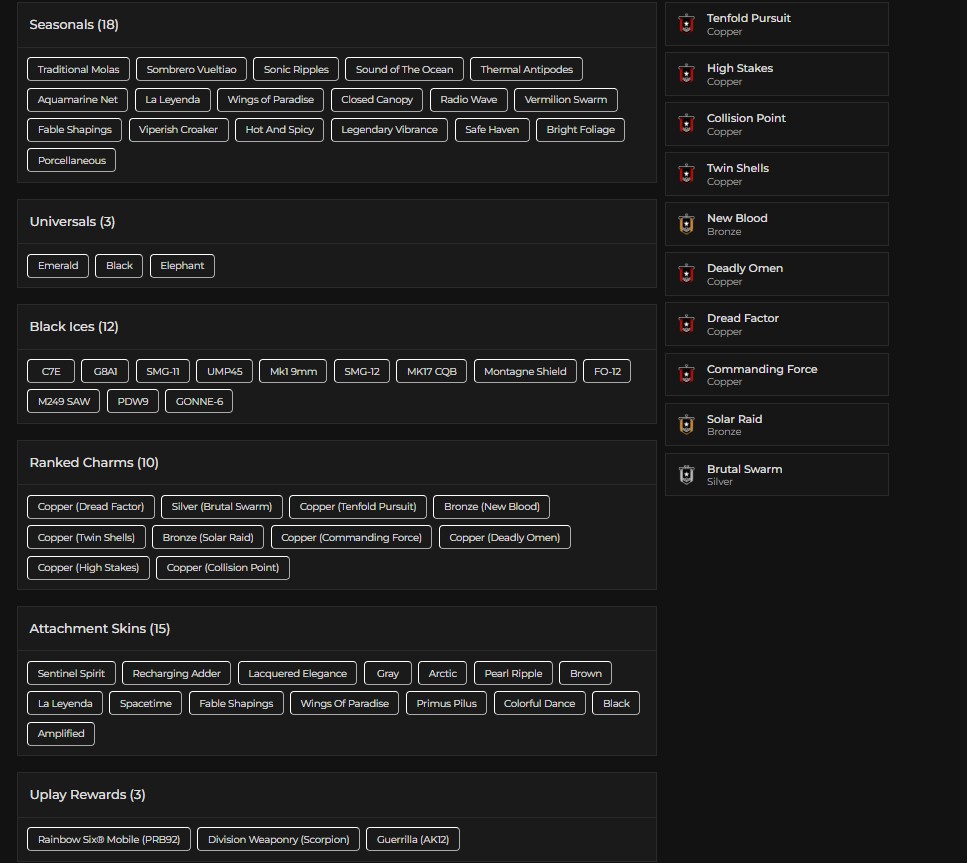Select the Primus Pilus attachment skin
This screenshot has height=863, width=967.
[446, 704]
